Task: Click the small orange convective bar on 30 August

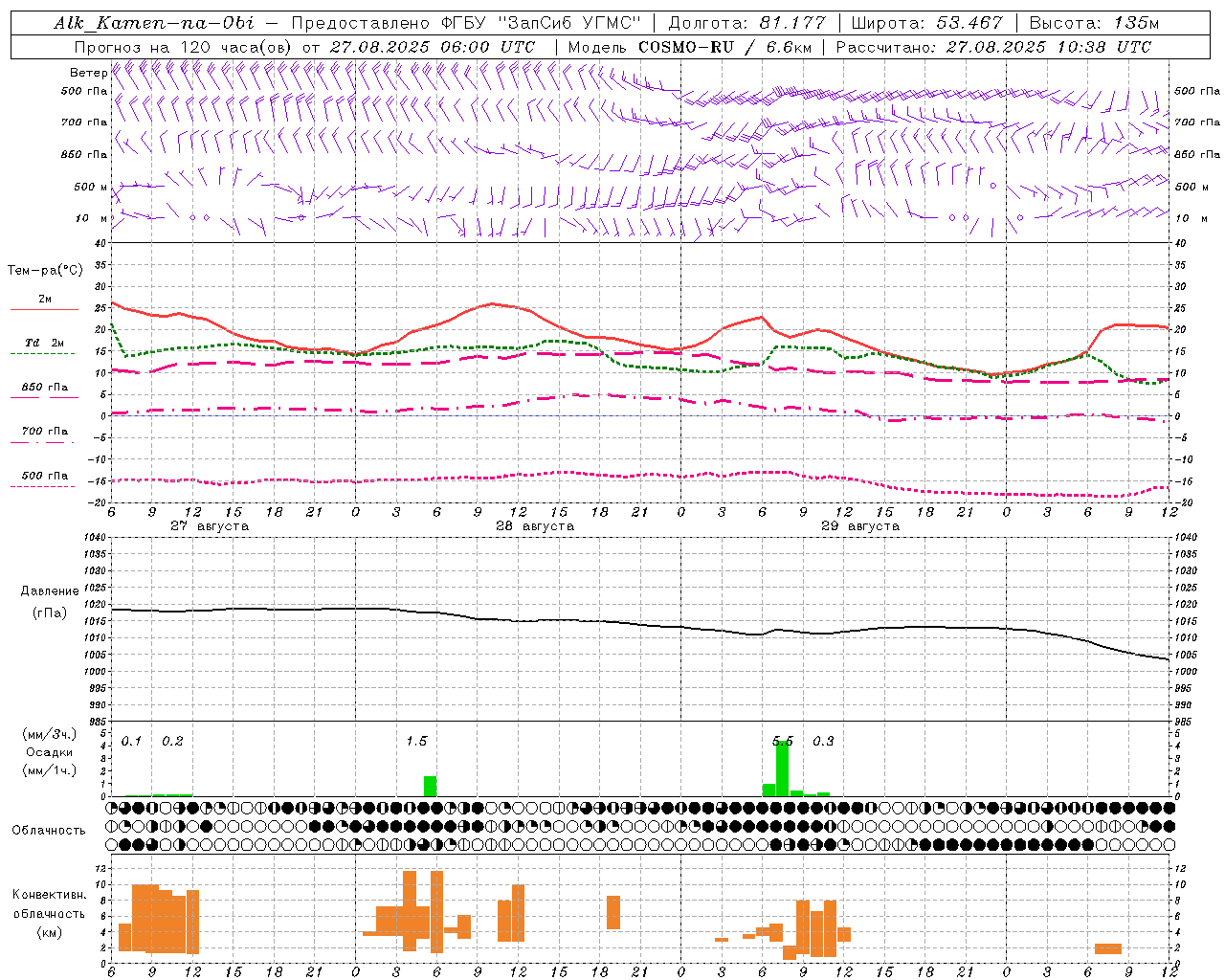Action: click(1108, 948)
